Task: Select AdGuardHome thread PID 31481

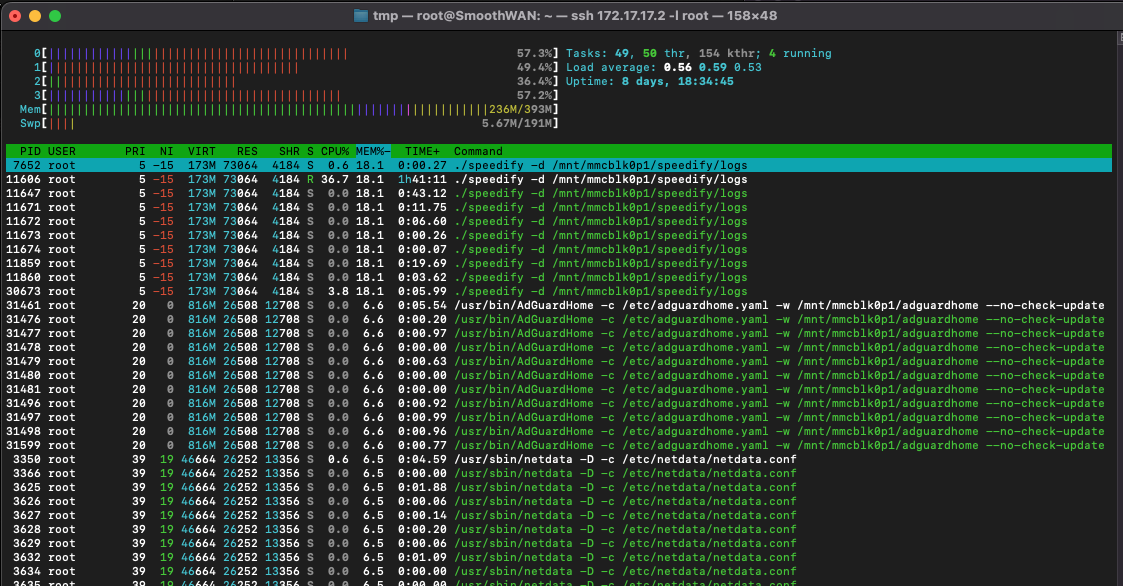Action: click(559, 389)
